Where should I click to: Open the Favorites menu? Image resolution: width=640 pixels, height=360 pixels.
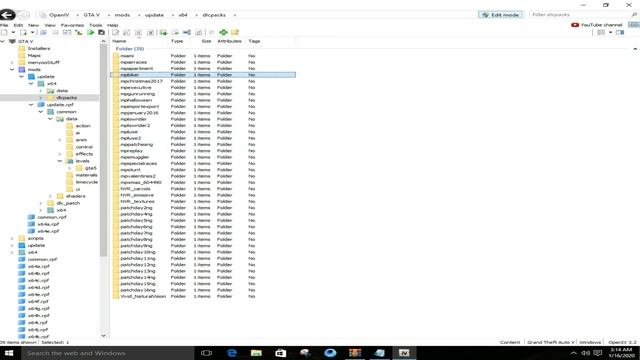coord(72,25)
